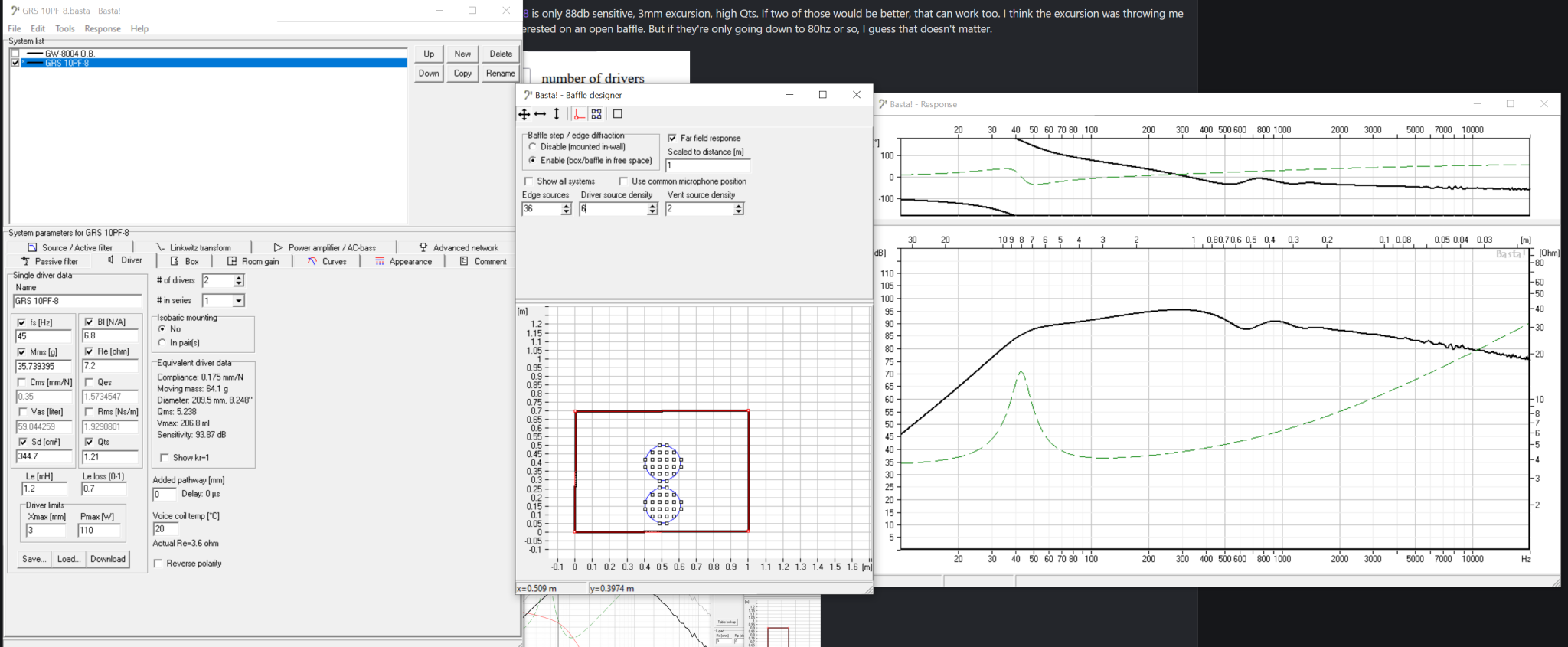Select the vertical move arrow tool

(557, 114)
